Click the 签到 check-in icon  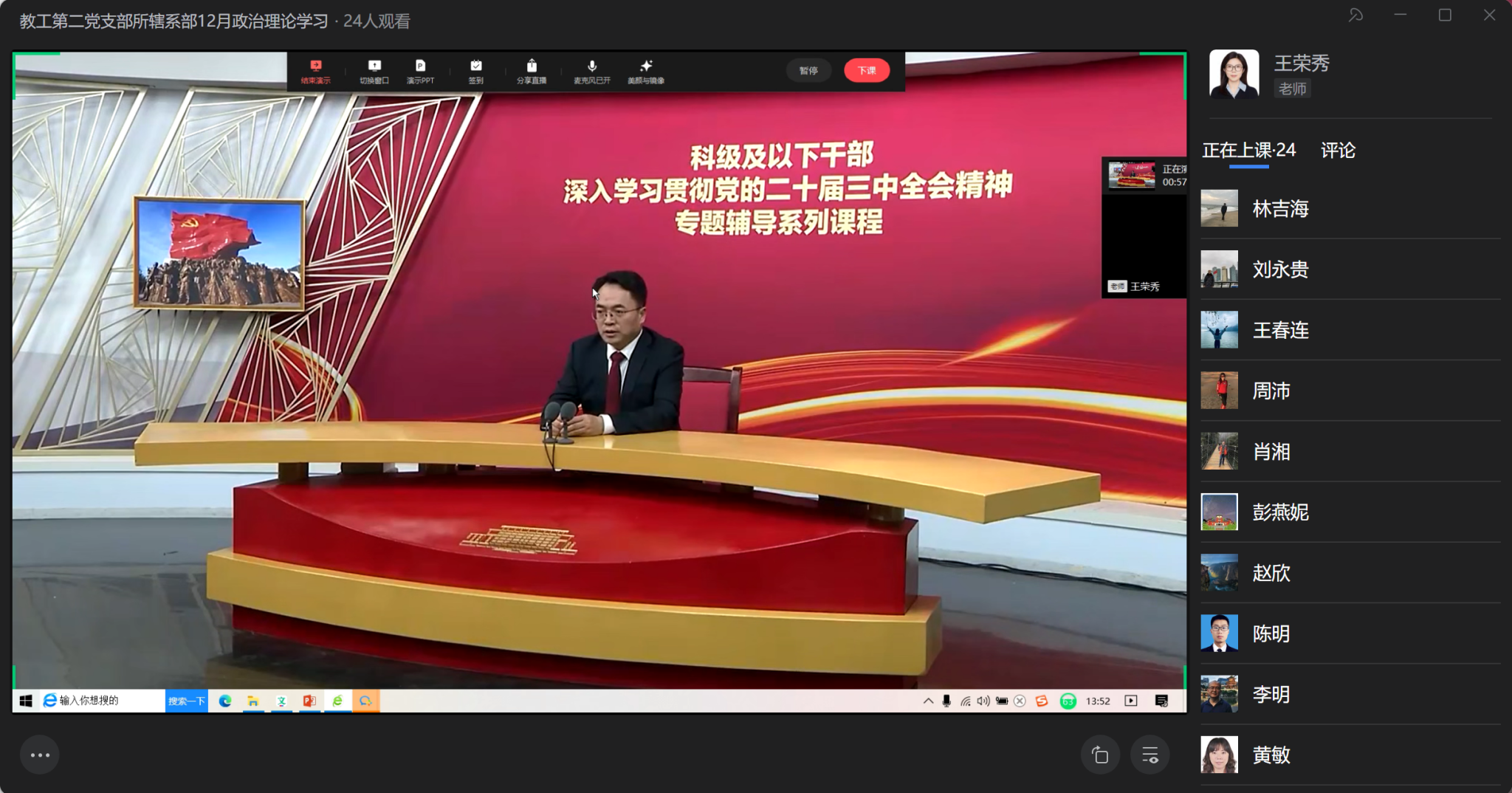[x=476, y=71]
